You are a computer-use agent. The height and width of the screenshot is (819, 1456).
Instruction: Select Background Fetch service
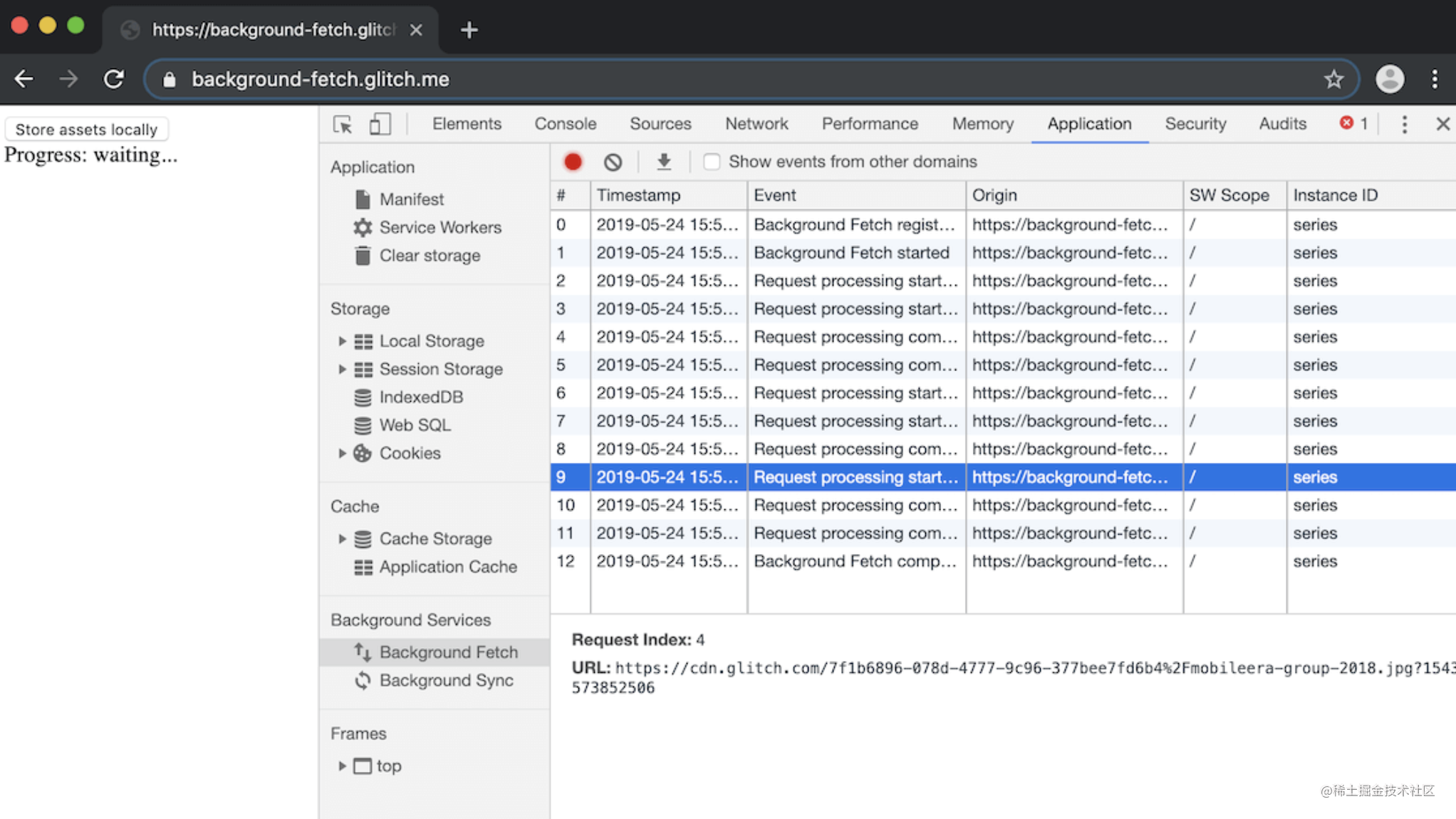[435, 652]
